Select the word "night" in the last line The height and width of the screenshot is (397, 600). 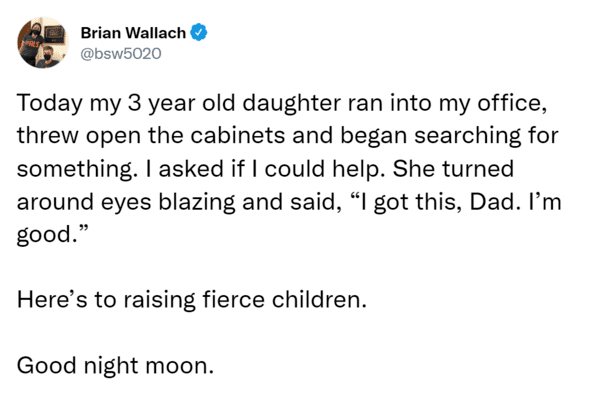pos(111,366)
